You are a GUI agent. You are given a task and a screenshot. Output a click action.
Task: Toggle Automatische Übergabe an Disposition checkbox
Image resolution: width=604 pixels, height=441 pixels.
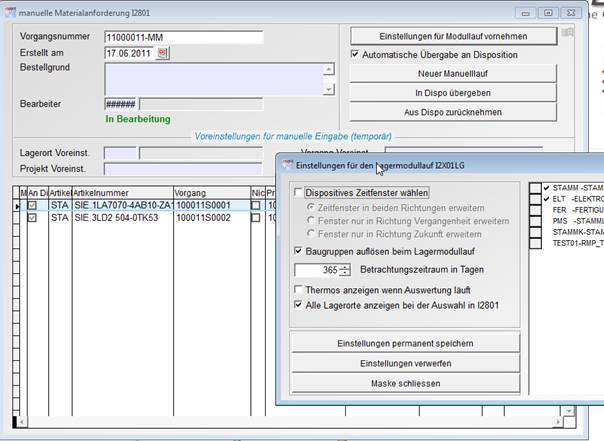click(x=355, y=55)
